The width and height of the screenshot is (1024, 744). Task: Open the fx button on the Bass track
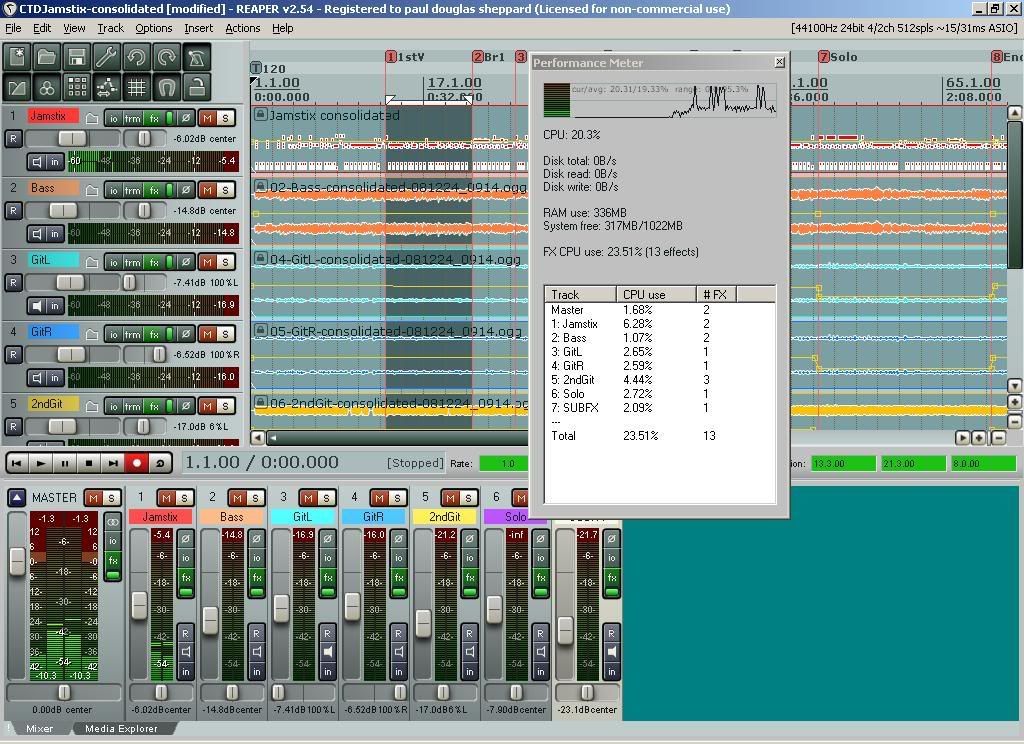(155, 190)
